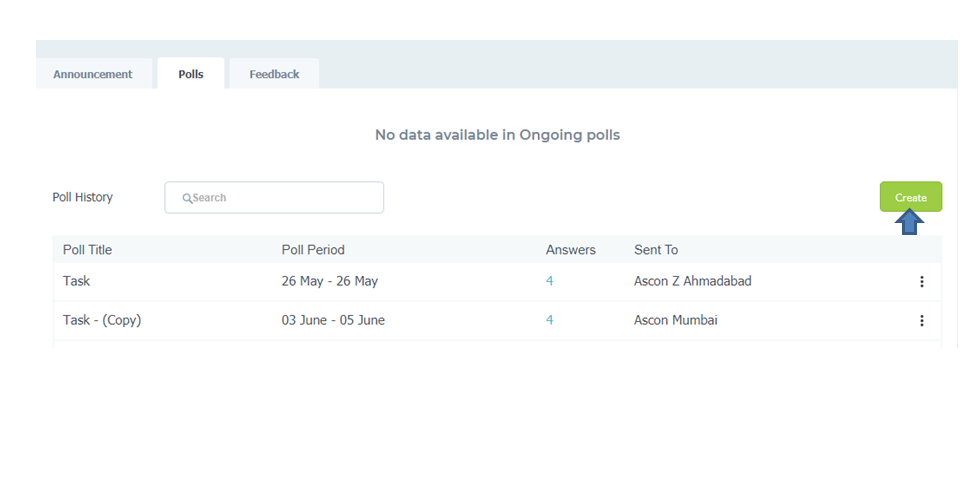Click the 03 June - 05 June period
The height and width of the screenshot is (477, 980).
click(333, 320)
